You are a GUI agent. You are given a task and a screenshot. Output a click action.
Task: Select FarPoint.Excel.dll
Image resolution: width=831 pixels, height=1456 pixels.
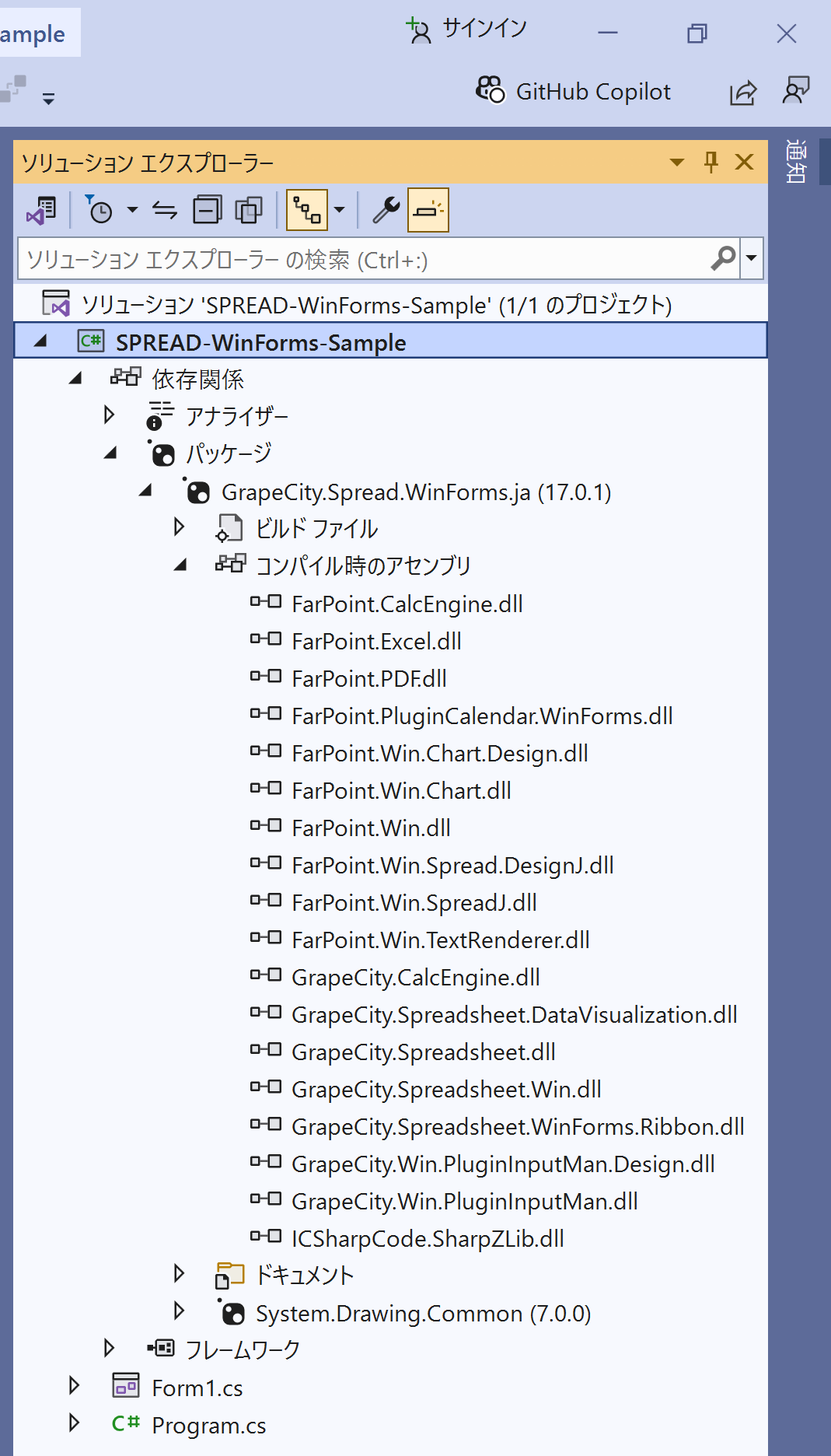coord(377,642)
